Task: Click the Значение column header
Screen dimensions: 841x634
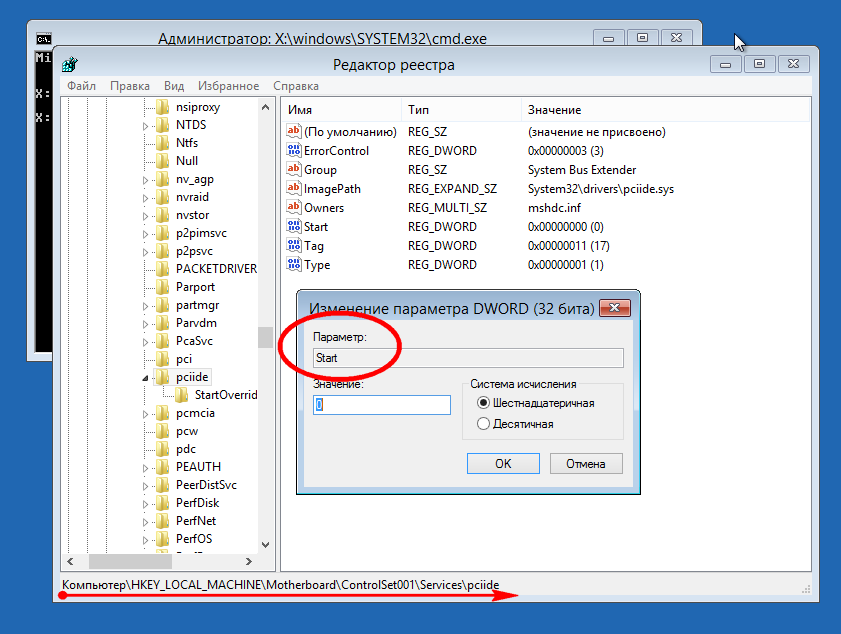Action: coord(665,110)
